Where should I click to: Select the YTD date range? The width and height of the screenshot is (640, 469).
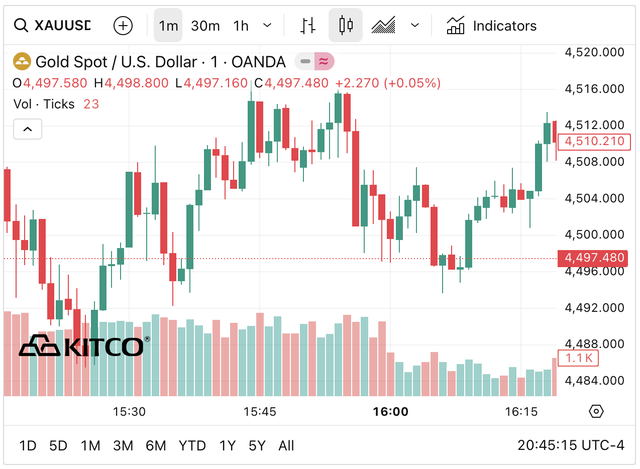[192, 445]
